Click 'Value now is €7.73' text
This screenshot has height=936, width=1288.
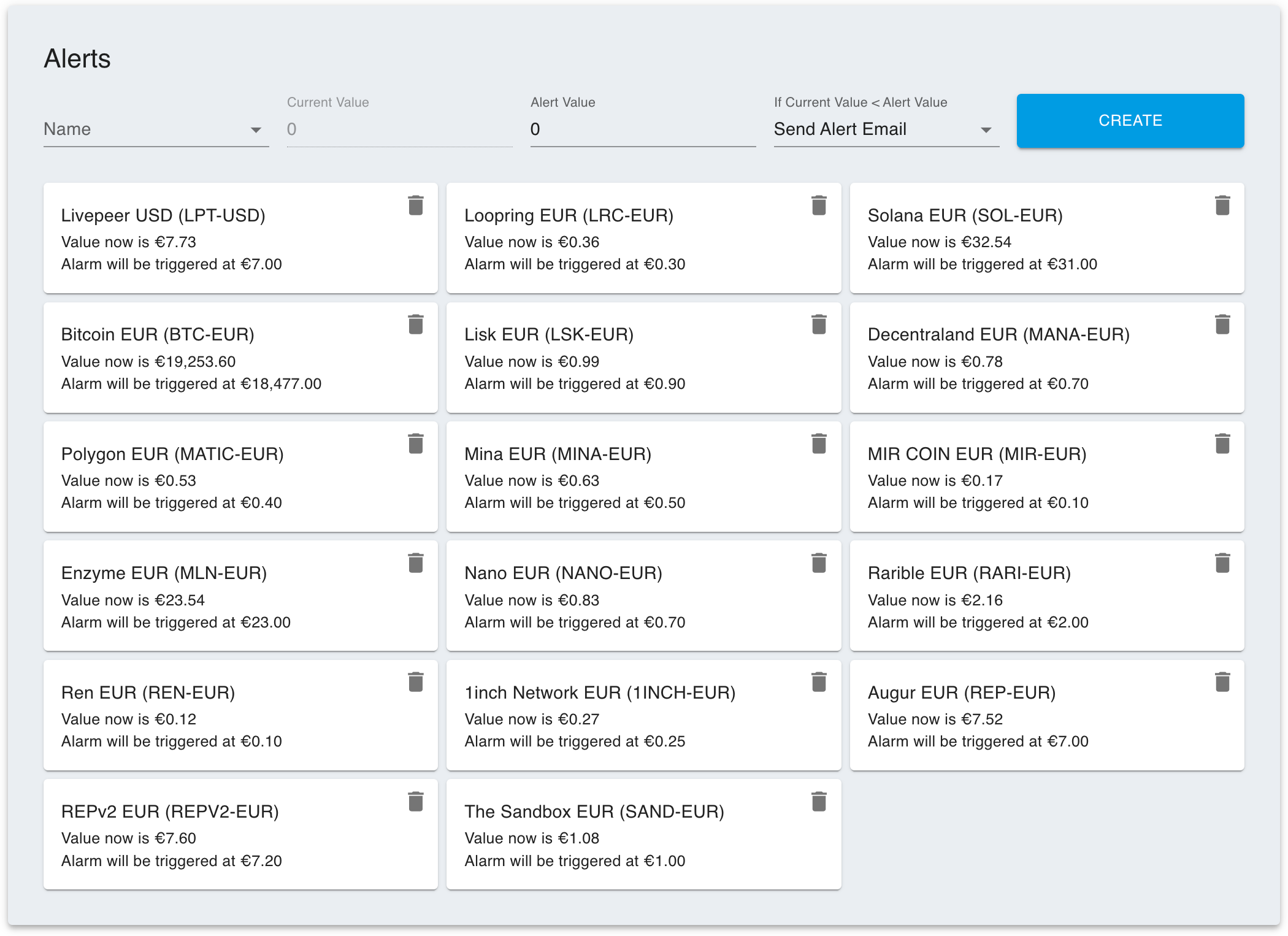129,242
